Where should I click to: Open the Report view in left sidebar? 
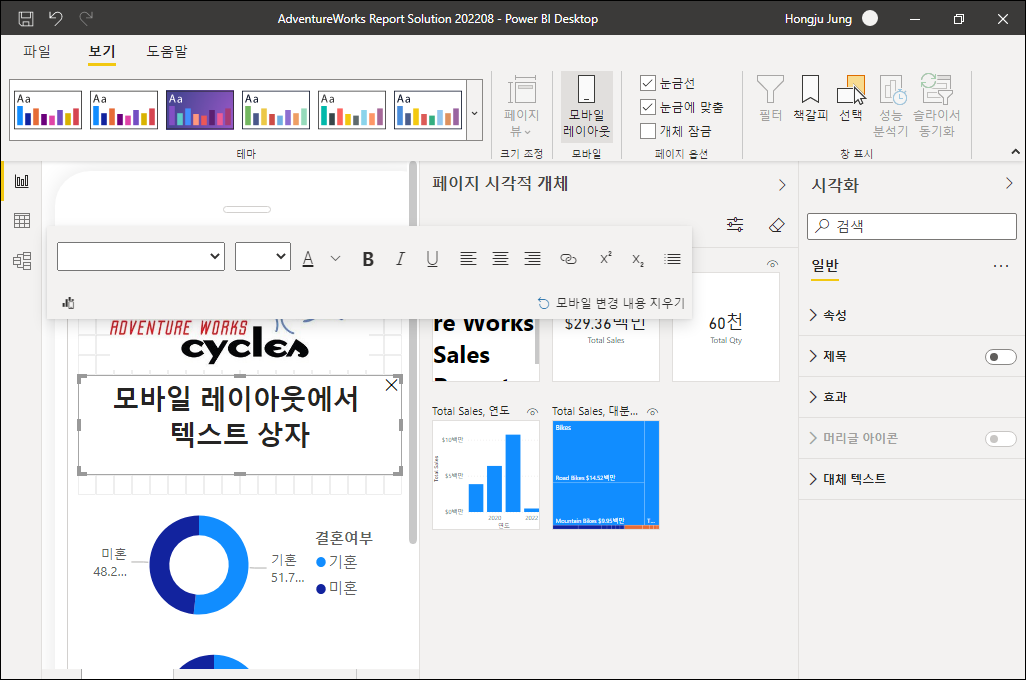pos(22,181)
